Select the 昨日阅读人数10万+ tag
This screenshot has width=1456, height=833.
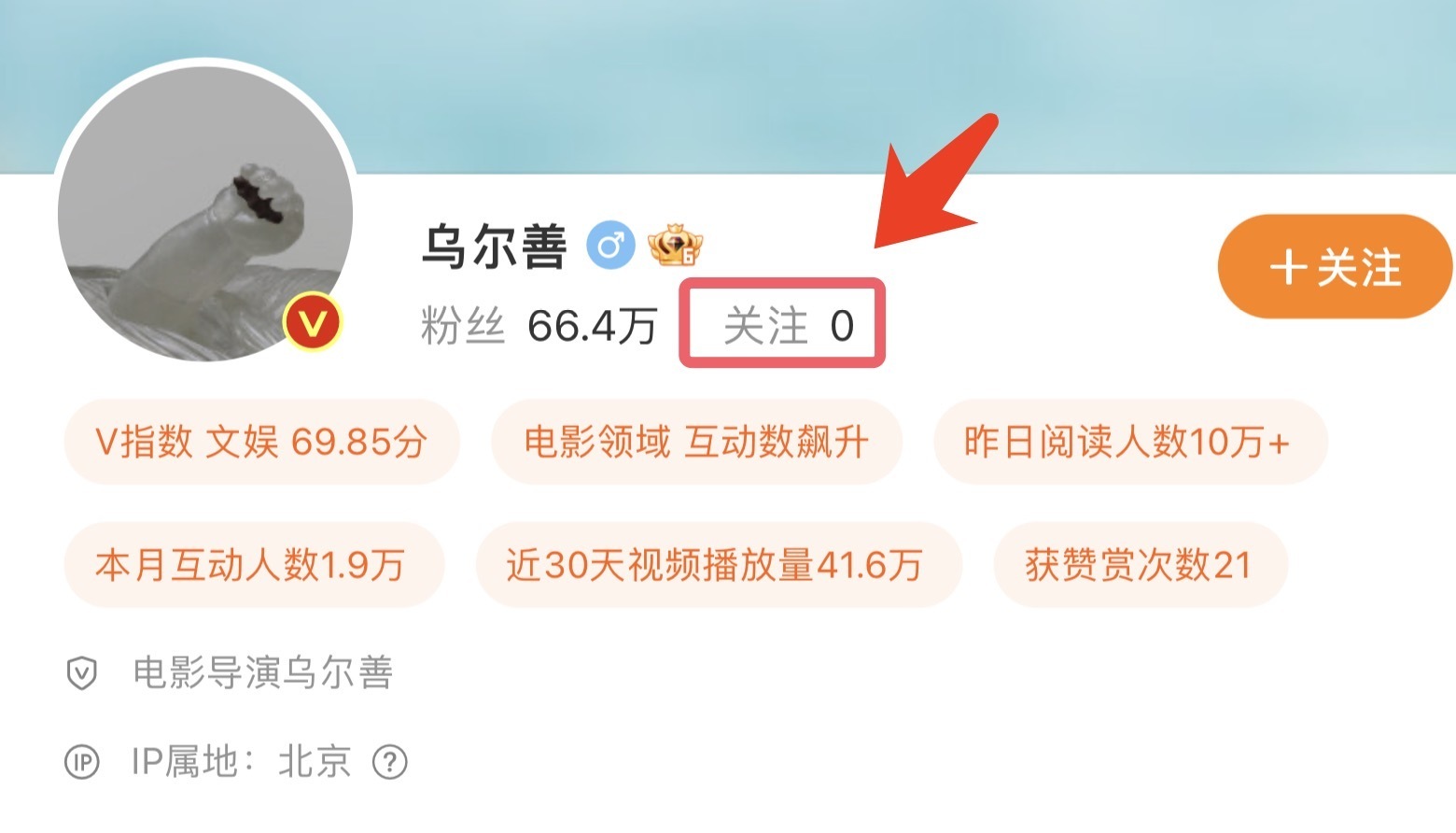[1129, 442]
